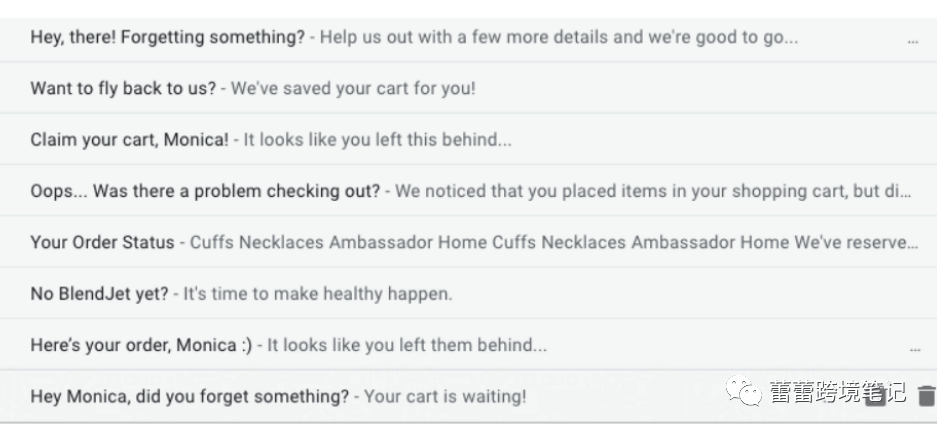Open the "Claim your cart, Monica!" email

coord(129,140)
